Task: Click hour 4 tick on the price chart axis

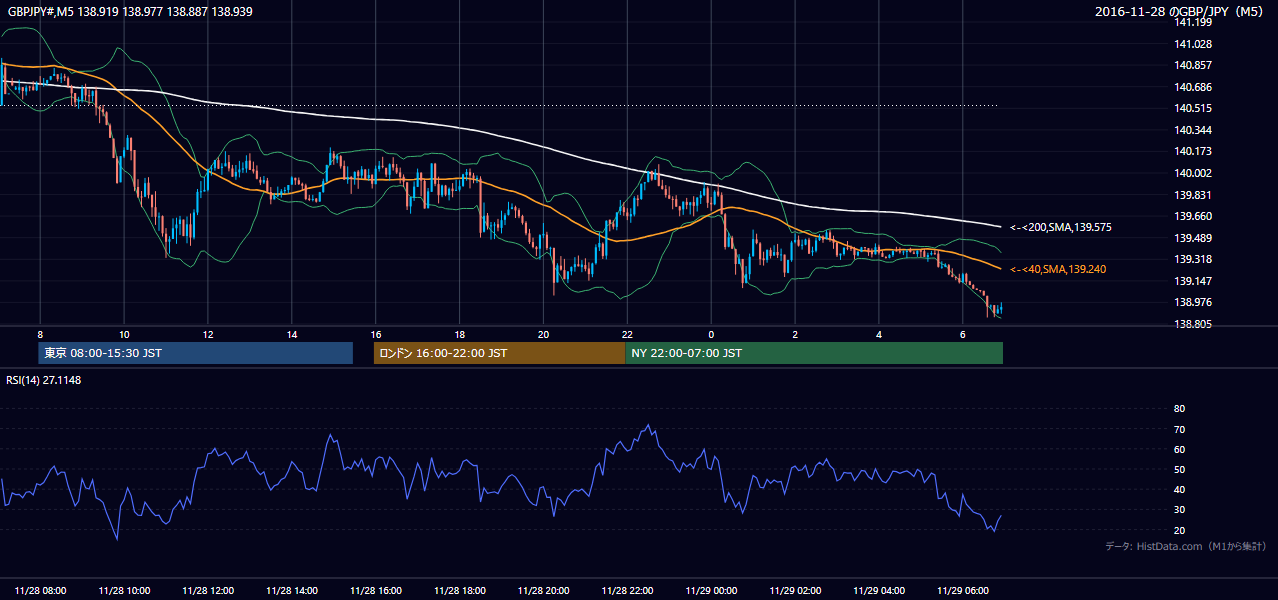Action: pyautogui.click(x=879, y=334)
